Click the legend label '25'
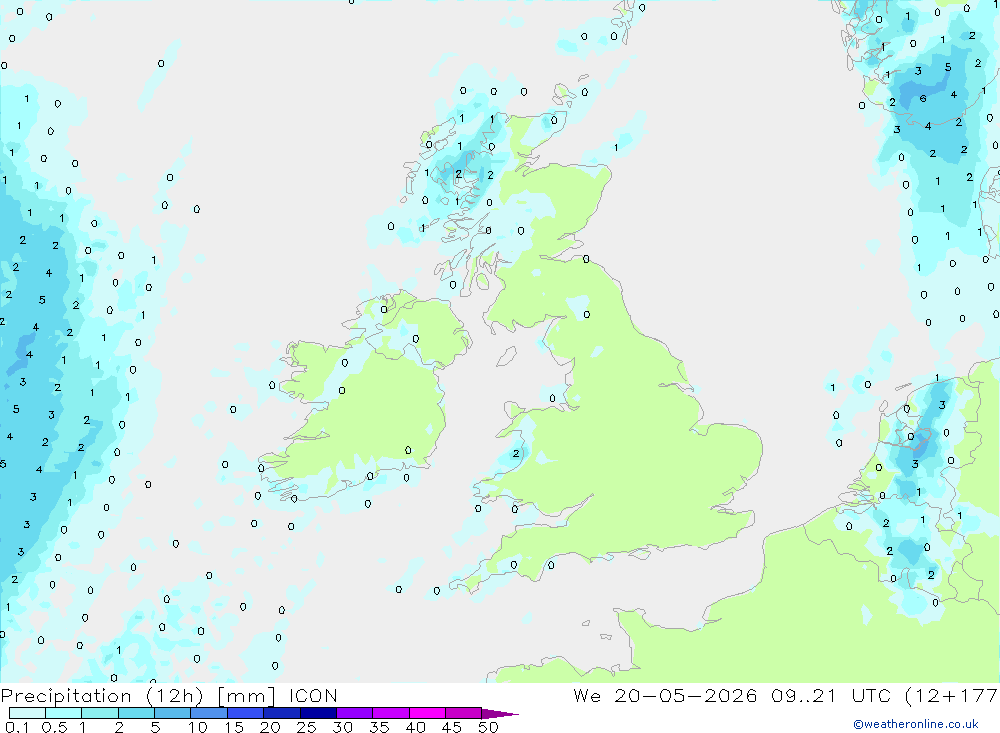Image resolution: width=1000 pixels, height=733 pixels. [306, 727]
